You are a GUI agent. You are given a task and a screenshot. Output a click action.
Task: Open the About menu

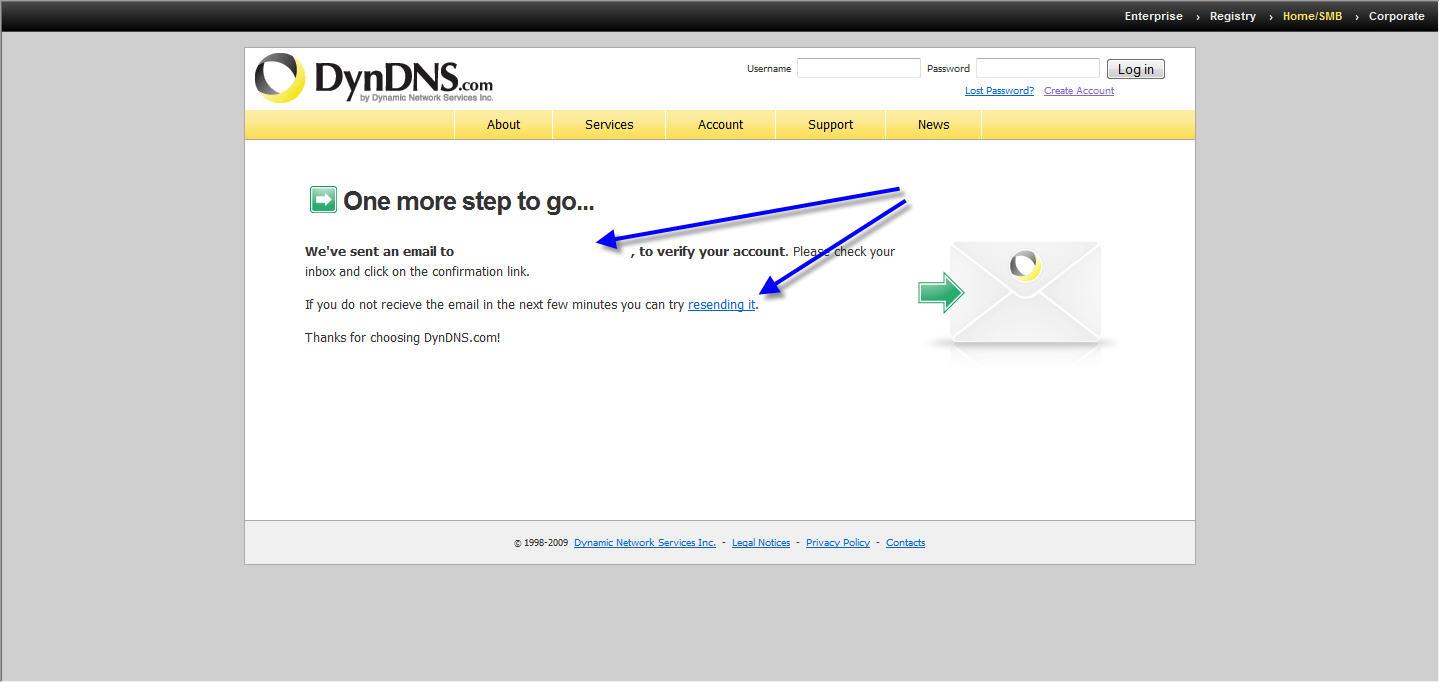pos(503,125)
